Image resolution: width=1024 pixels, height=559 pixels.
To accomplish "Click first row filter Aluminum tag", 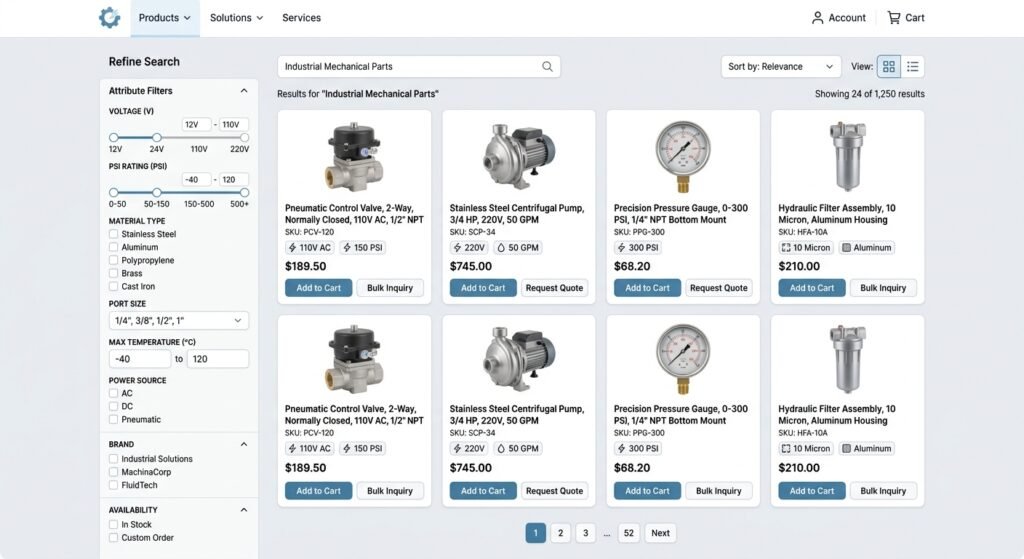I will point(867,248).
